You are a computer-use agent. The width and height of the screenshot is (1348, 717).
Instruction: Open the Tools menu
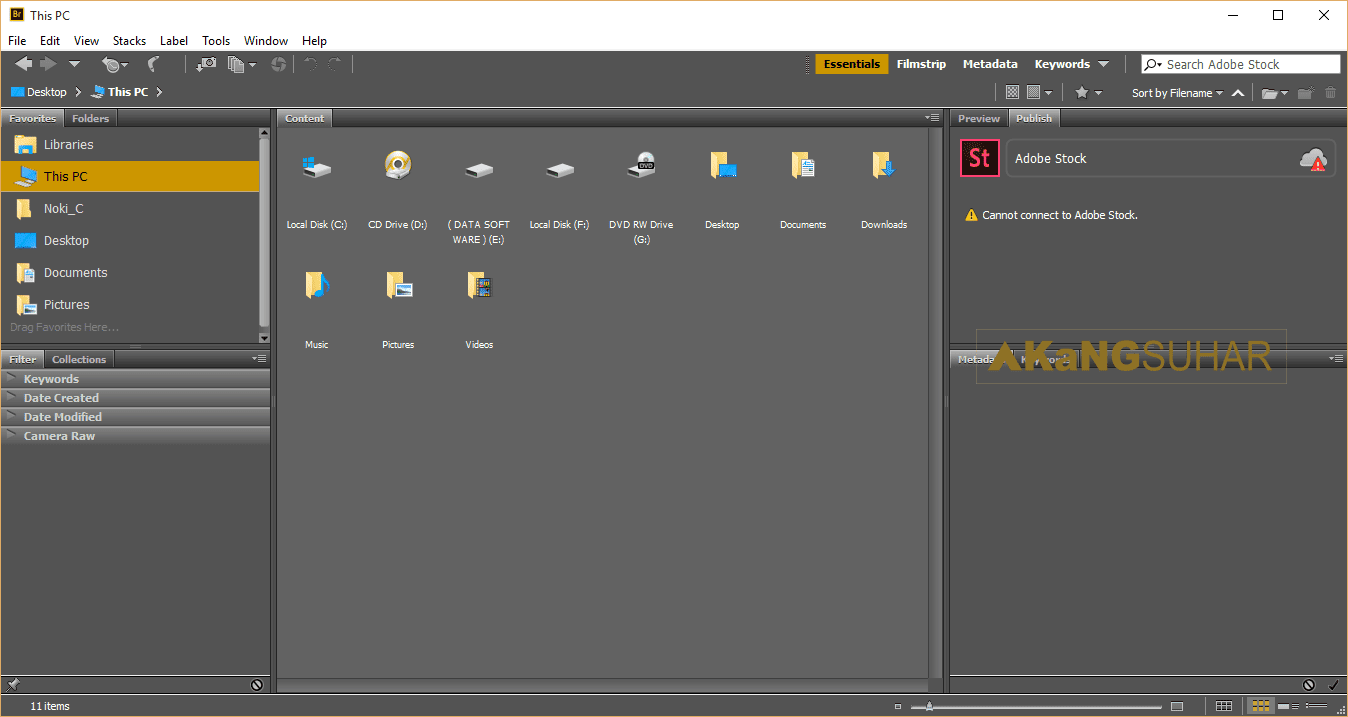point(216,41)
